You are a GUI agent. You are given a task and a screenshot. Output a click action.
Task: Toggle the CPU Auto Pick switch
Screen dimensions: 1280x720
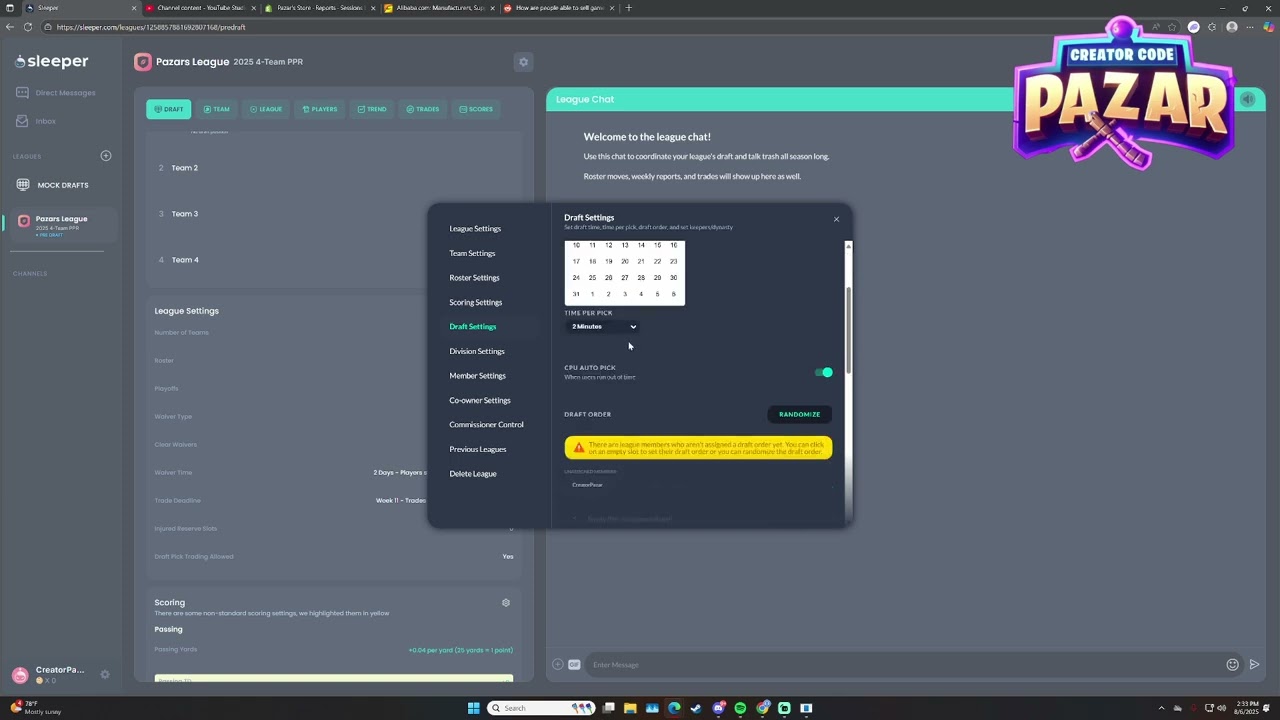(x=823, y=372)
